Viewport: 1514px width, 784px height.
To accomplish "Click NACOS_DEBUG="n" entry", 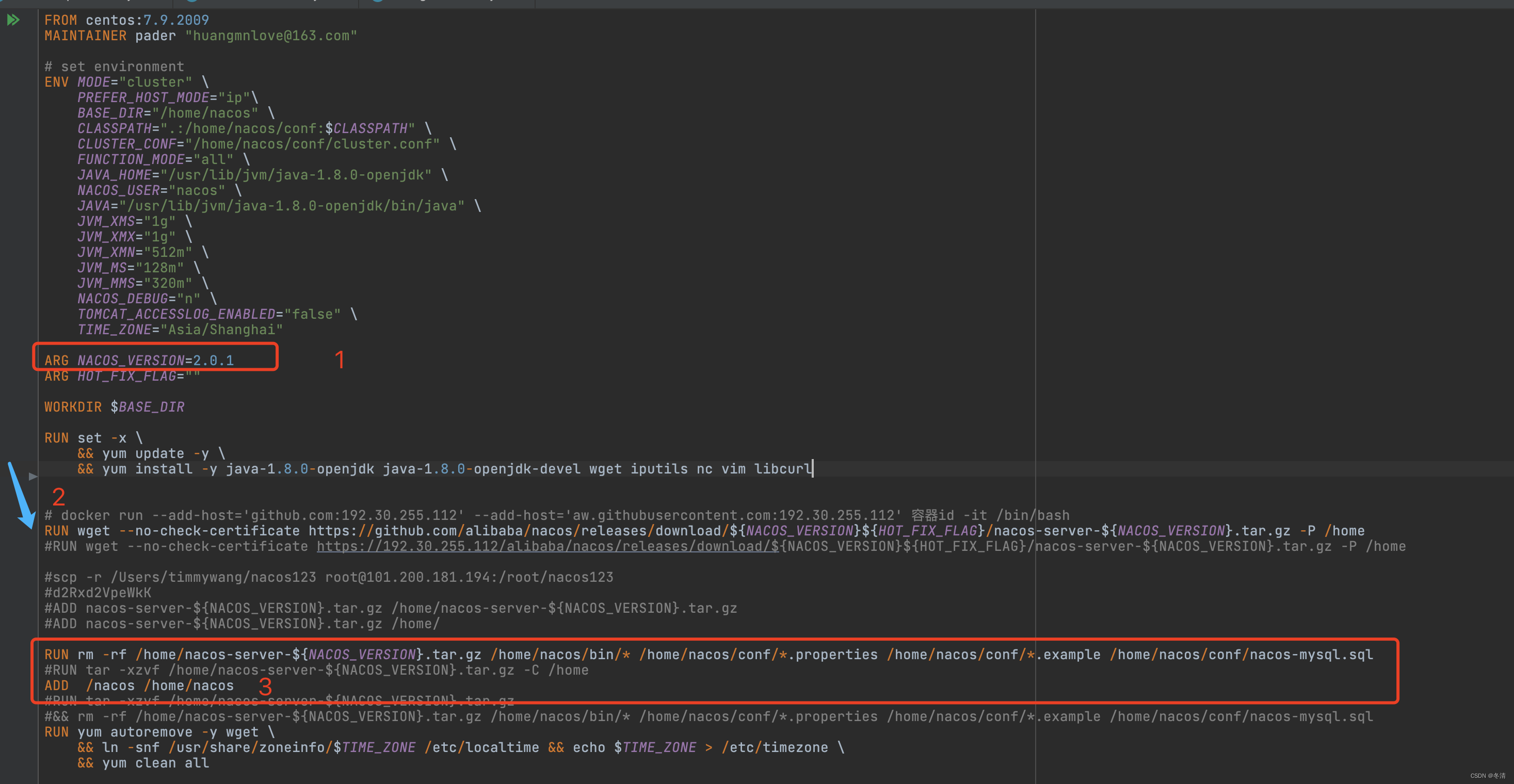I will pyautogui.click(x=147, y=299).
